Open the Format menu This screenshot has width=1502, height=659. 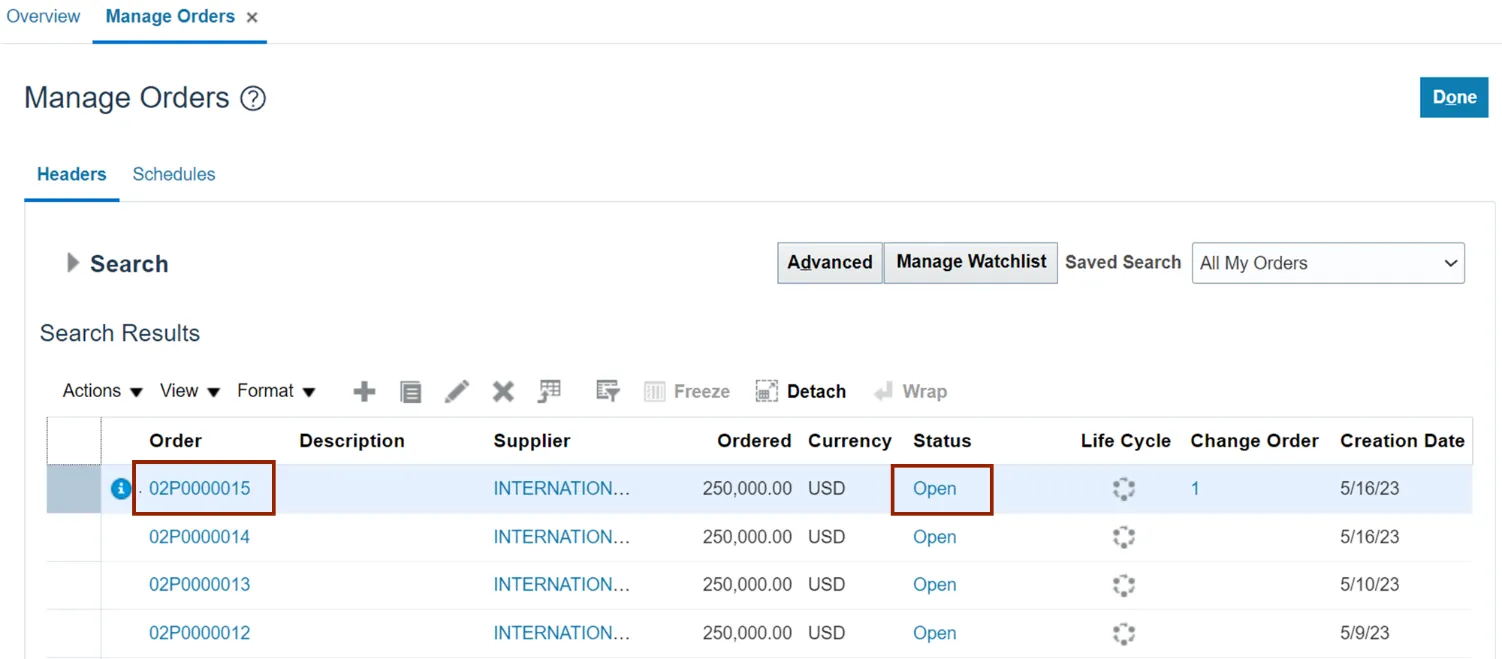276,391
